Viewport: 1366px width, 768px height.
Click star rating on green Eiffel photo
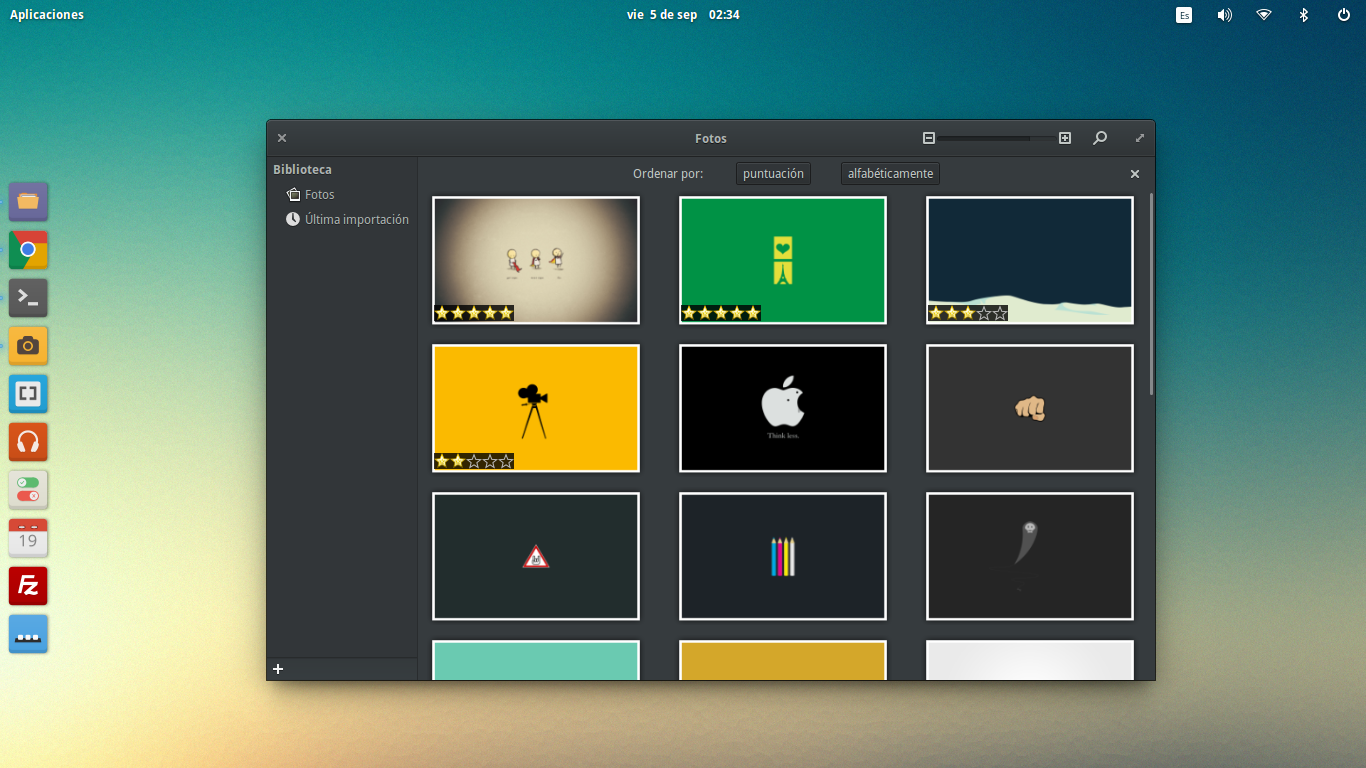point(721,313)
